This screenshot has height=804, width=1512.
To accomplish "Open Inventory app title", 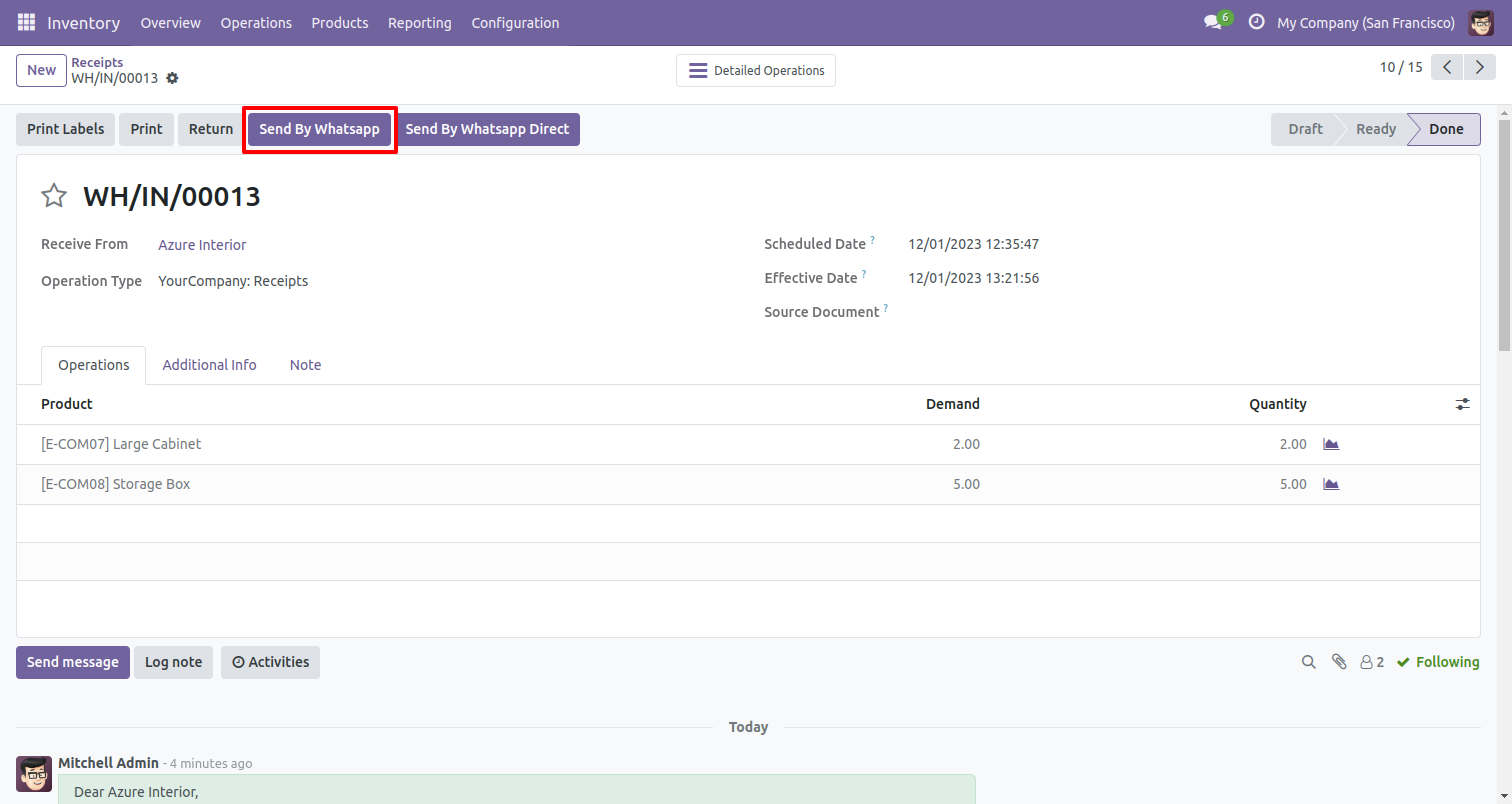I will pyautogui.click(x=83, y=22).
